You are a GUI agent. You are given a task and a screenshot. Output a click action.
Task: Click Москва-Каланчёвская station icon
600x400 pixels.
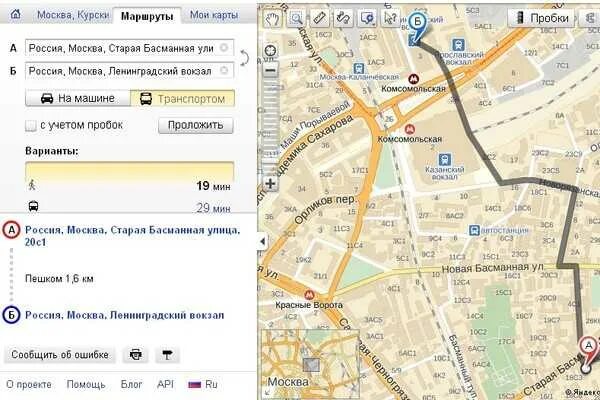tap(359, 69)
